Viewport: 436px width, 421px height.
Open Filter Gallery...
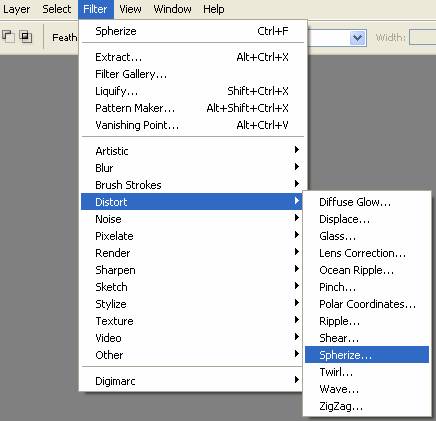[x=192, y=74]
